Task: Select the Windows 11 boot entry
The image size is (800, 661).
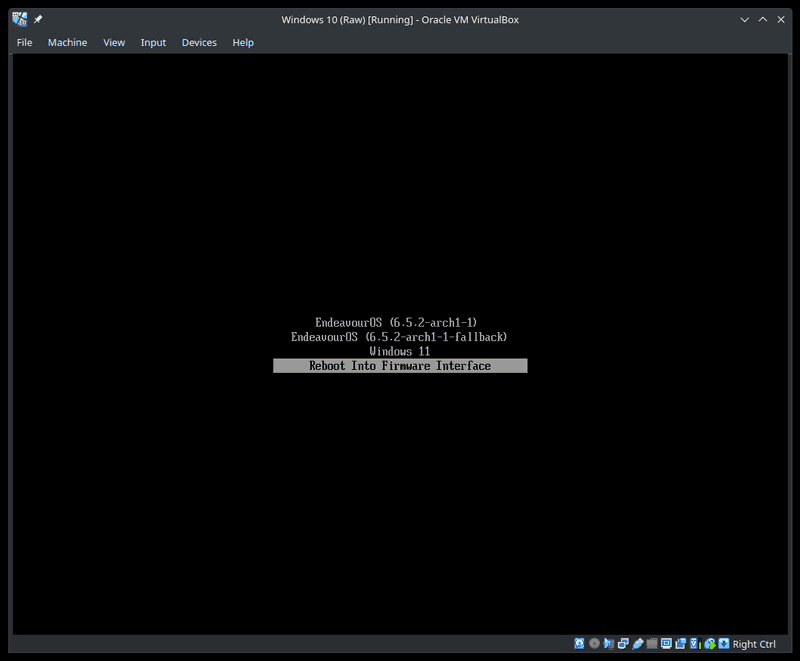Action: [x=399, y=352]
